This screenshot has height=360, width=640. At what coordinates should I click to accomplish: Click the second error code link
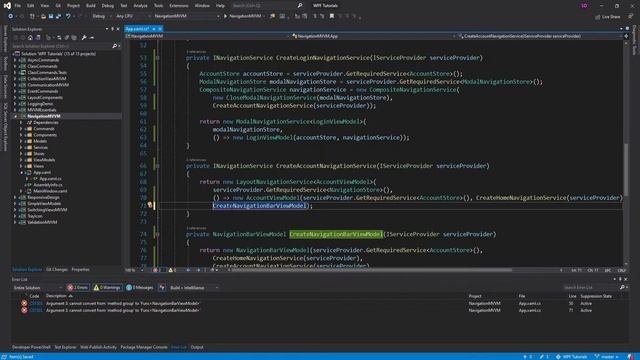coord(36,311)
